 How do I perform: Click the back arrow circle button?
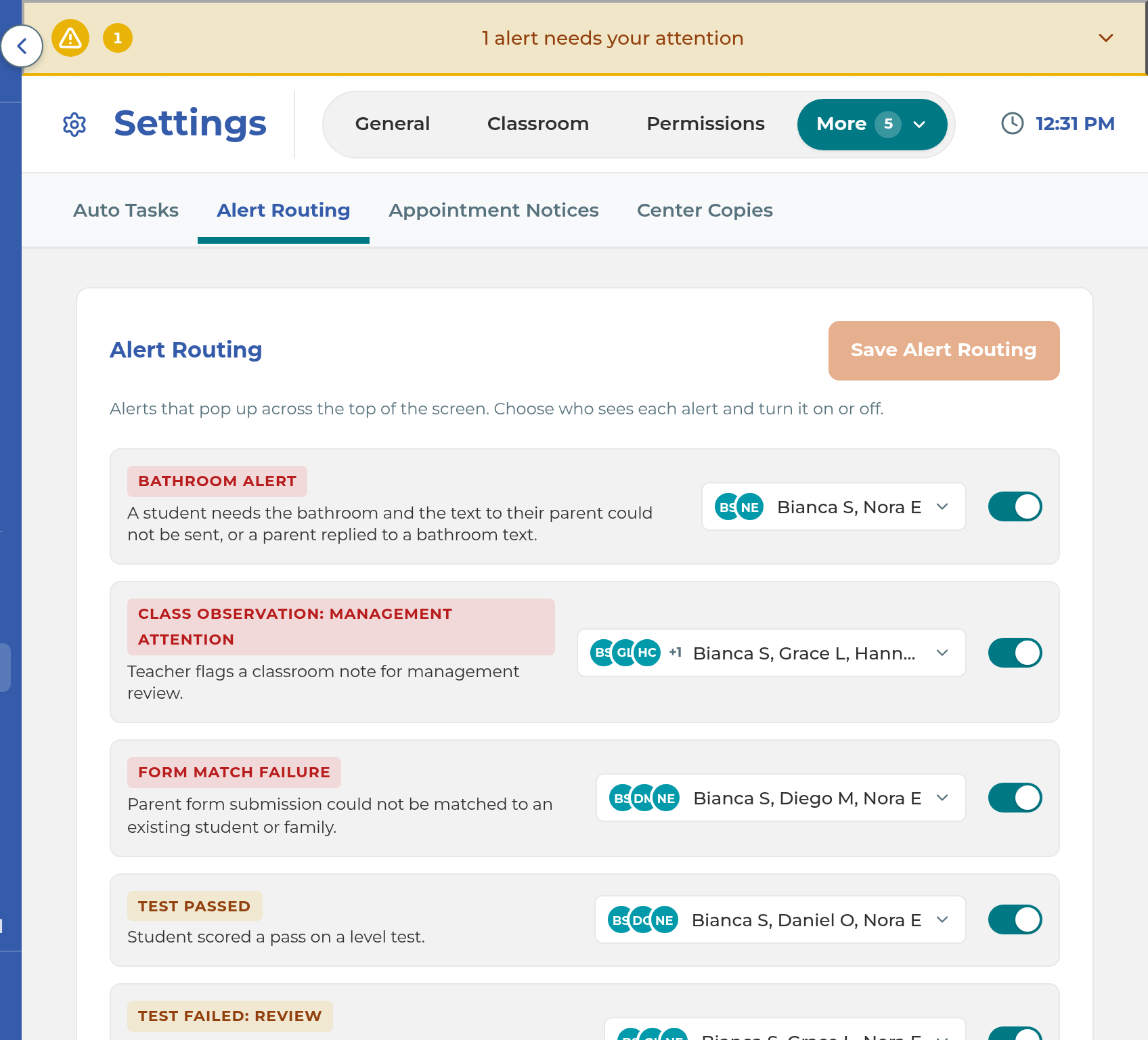22,46
